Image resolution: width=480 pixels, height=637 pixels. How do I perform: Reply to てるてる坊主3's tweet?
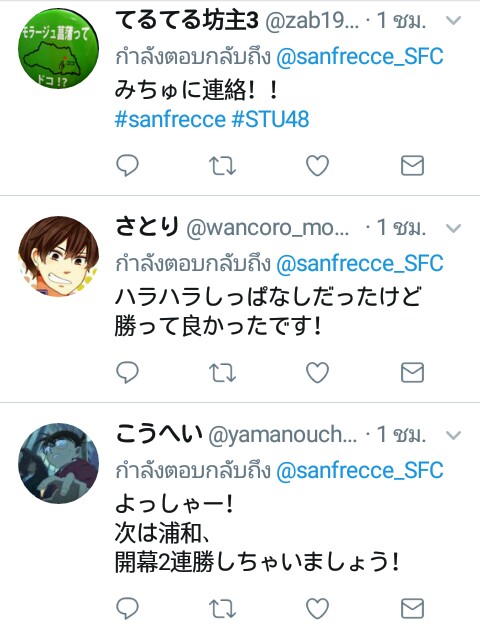(128, 166)
